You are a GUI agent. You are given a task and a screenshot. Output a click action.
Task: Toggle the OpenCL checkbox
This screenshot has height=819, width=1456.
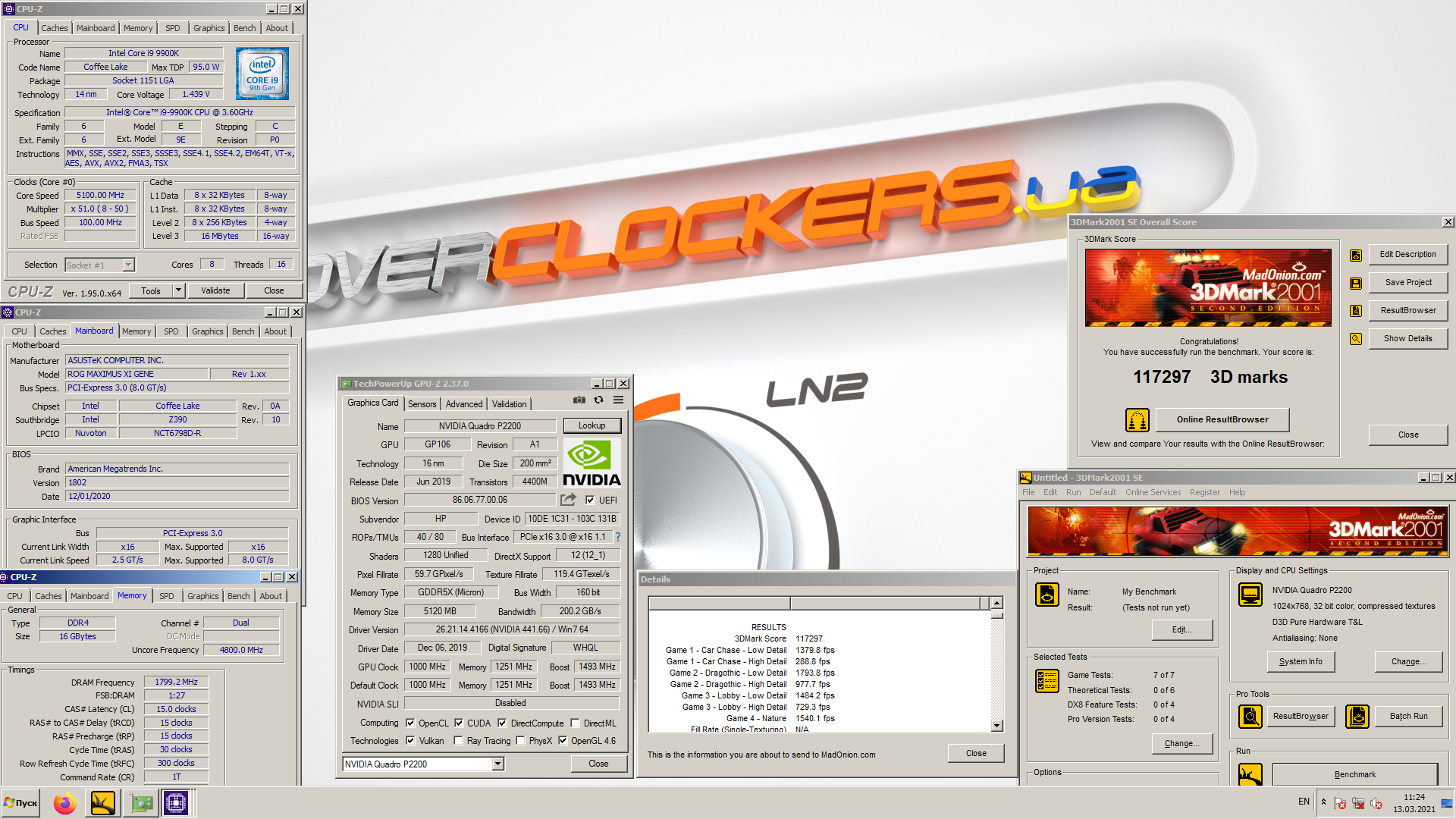tap(410, 723)
